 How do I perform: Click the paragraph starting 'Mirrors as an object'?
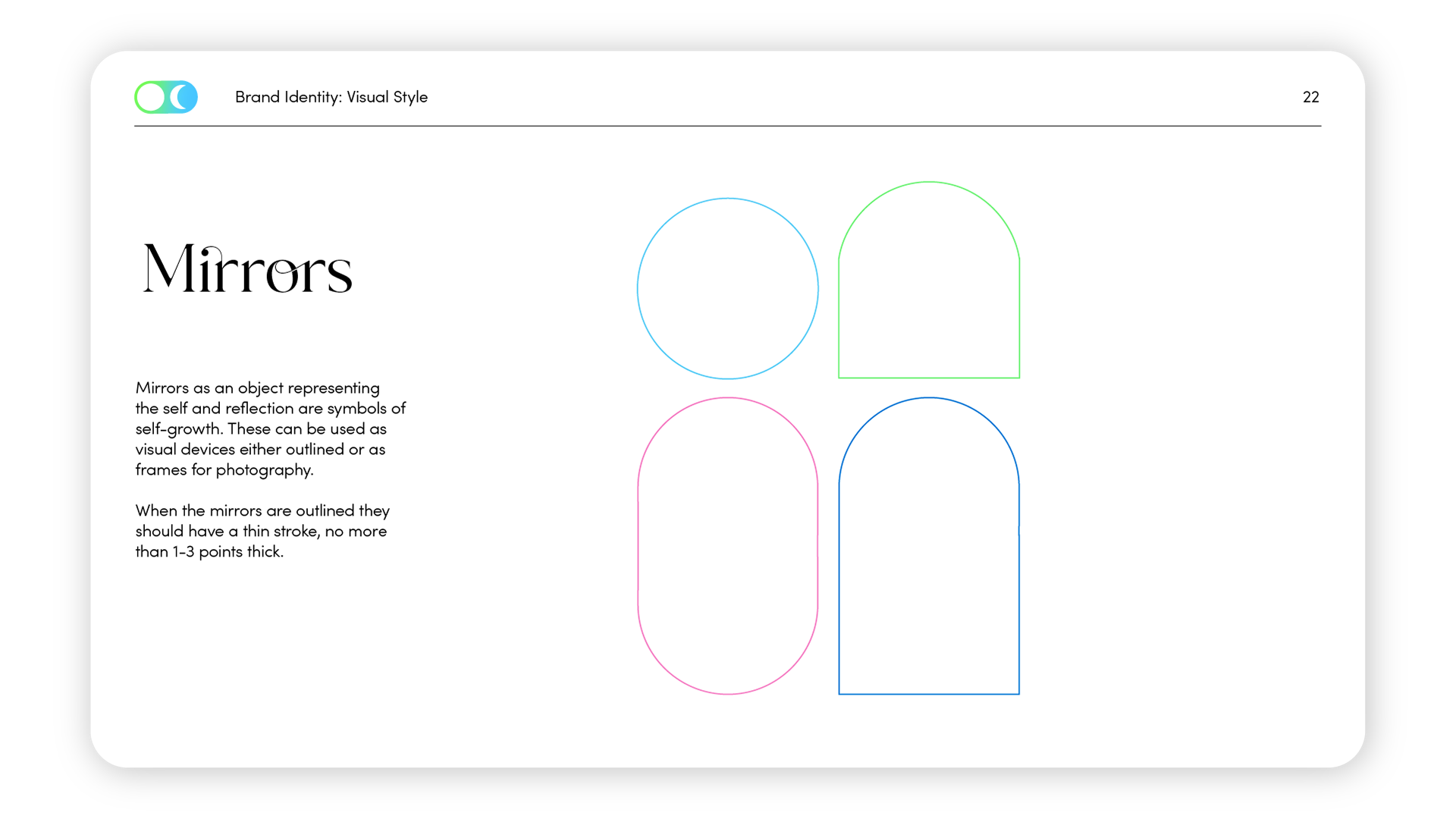click(x=270, y=428)
